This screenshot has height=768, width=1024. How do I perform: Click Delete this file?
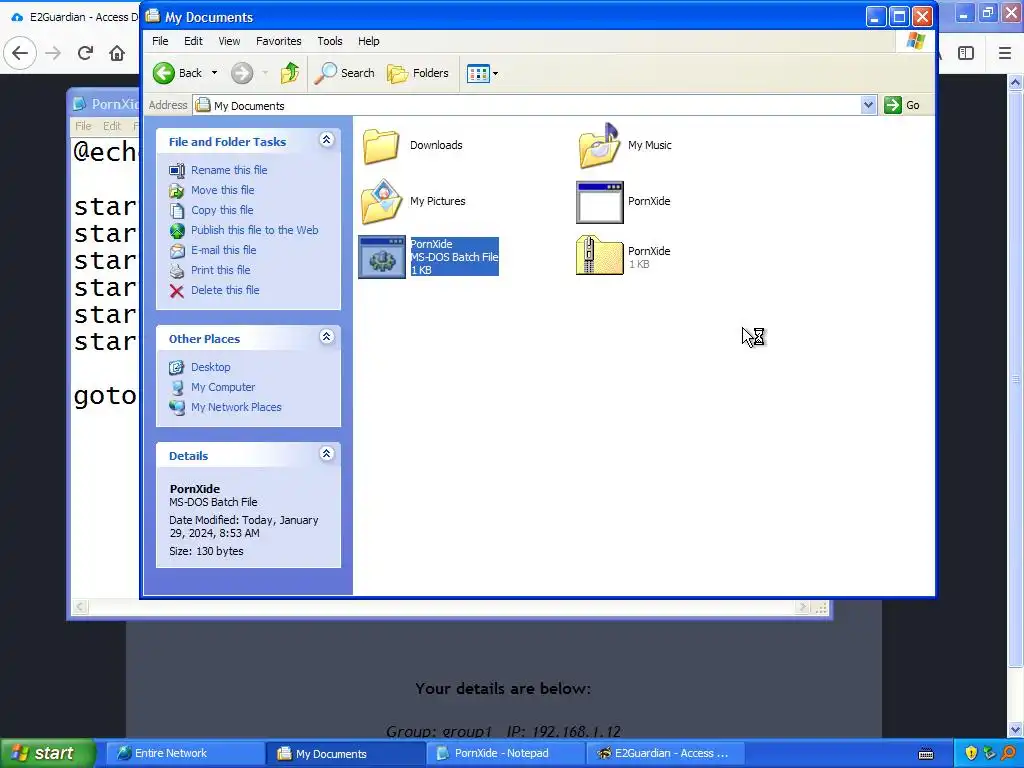(225, 290)
